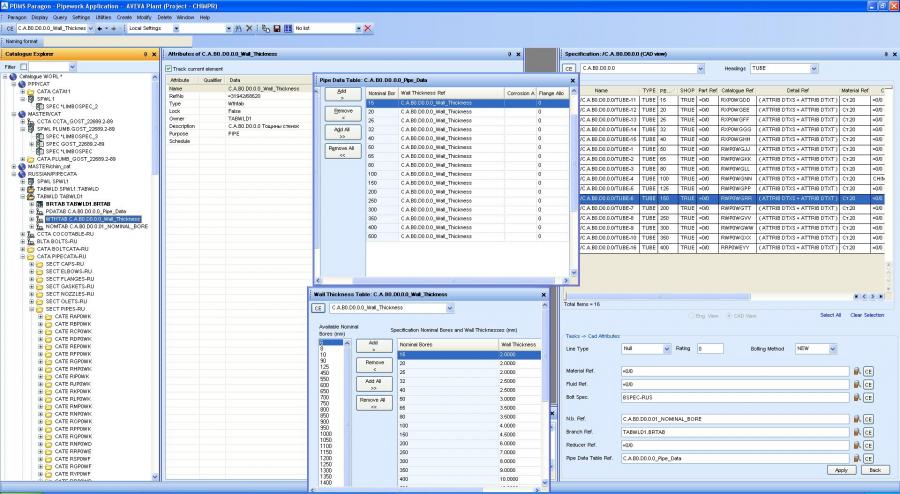The width and height of the screenshot is (900, 494).
Task: Click the CE button next to Branch Ref
Action: (868, 433)
